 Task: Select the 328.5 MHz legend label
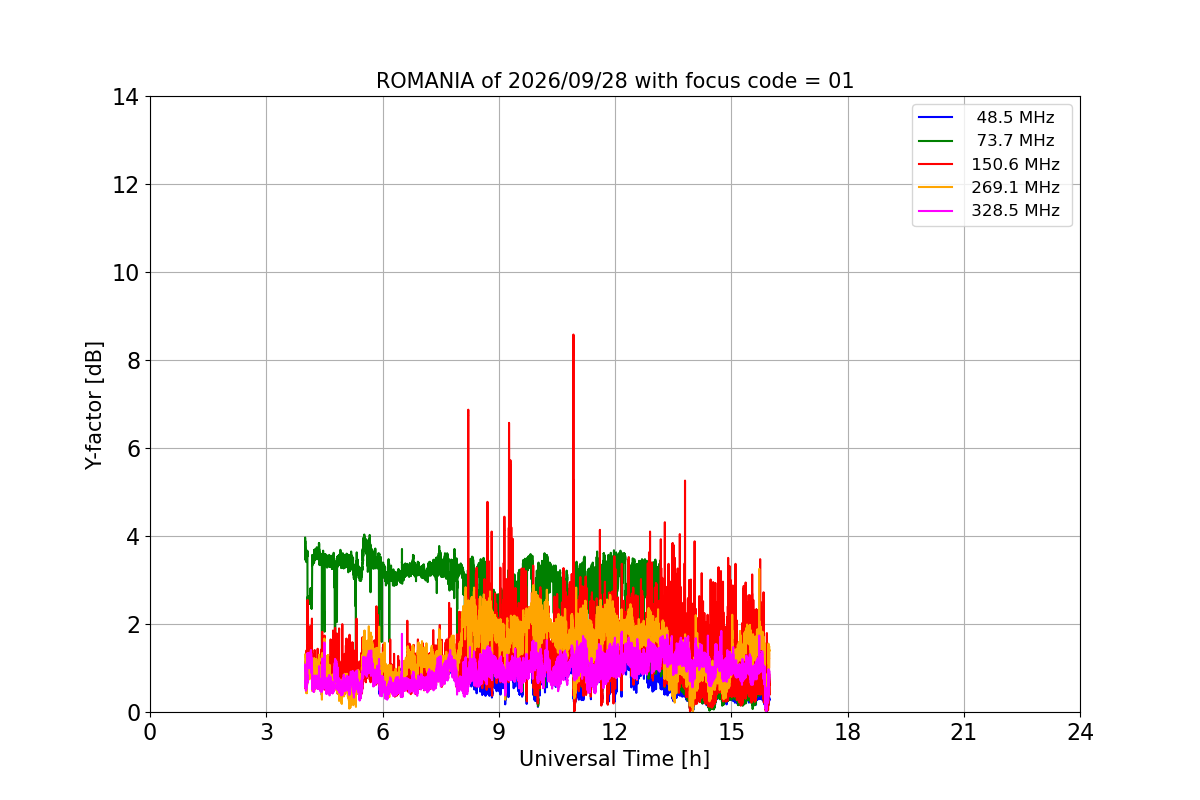[x=1015, y=211]
